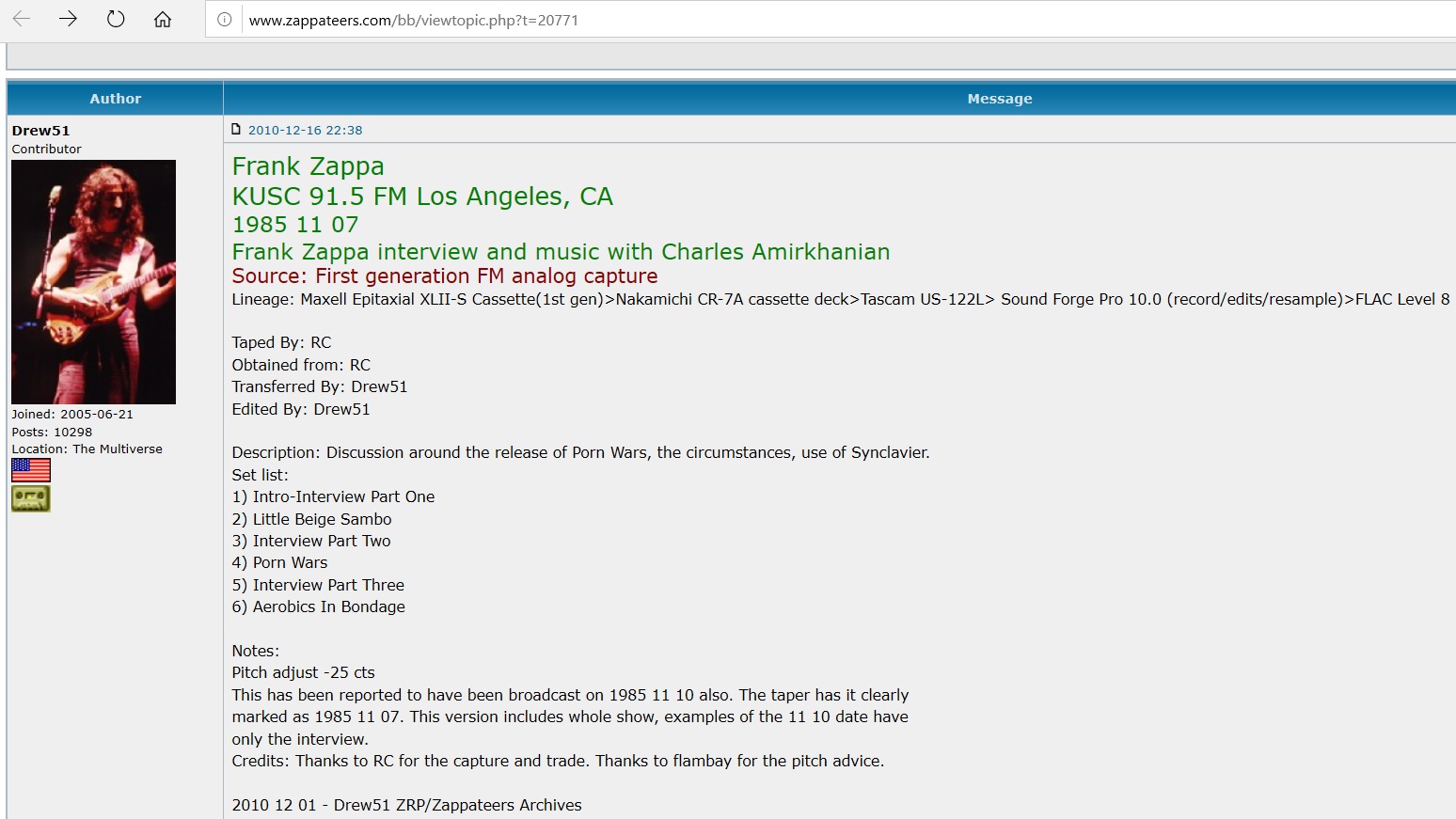
Task: Select the 'Posts: 10298' text
Action: coord(52,433)
